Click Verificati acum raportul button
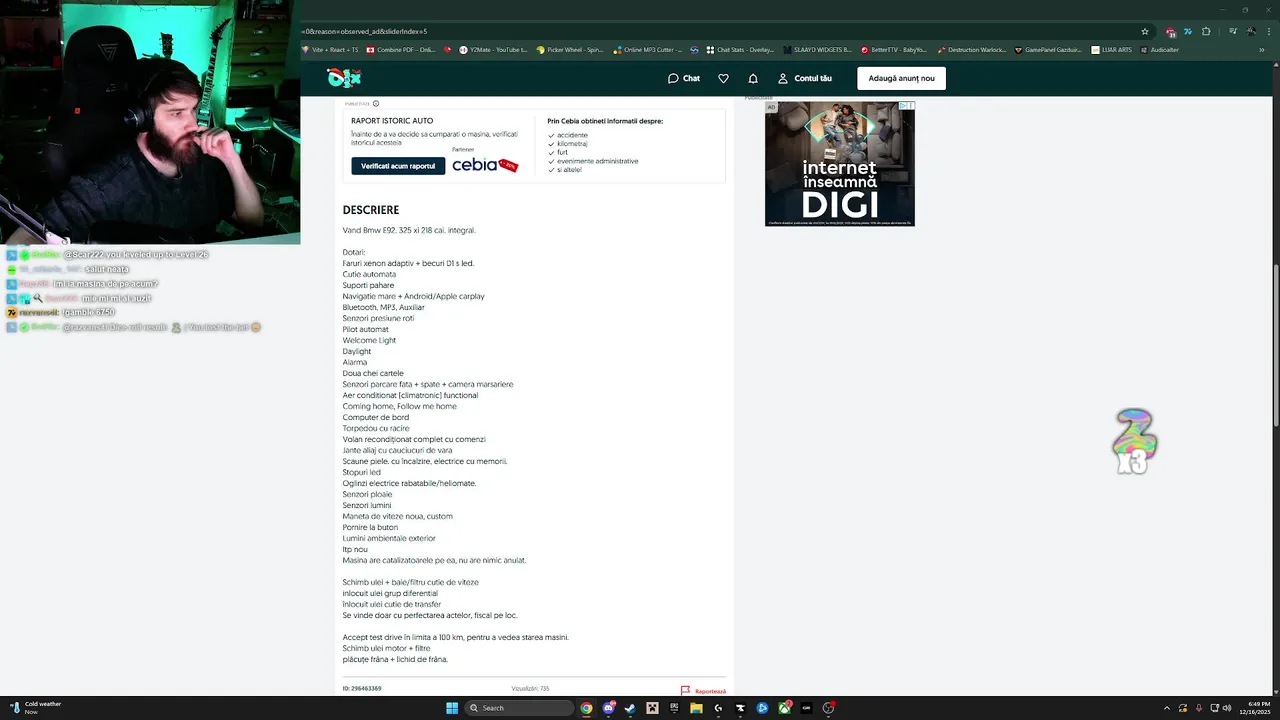Screen dimensions: 1280x720 [398, 166]
